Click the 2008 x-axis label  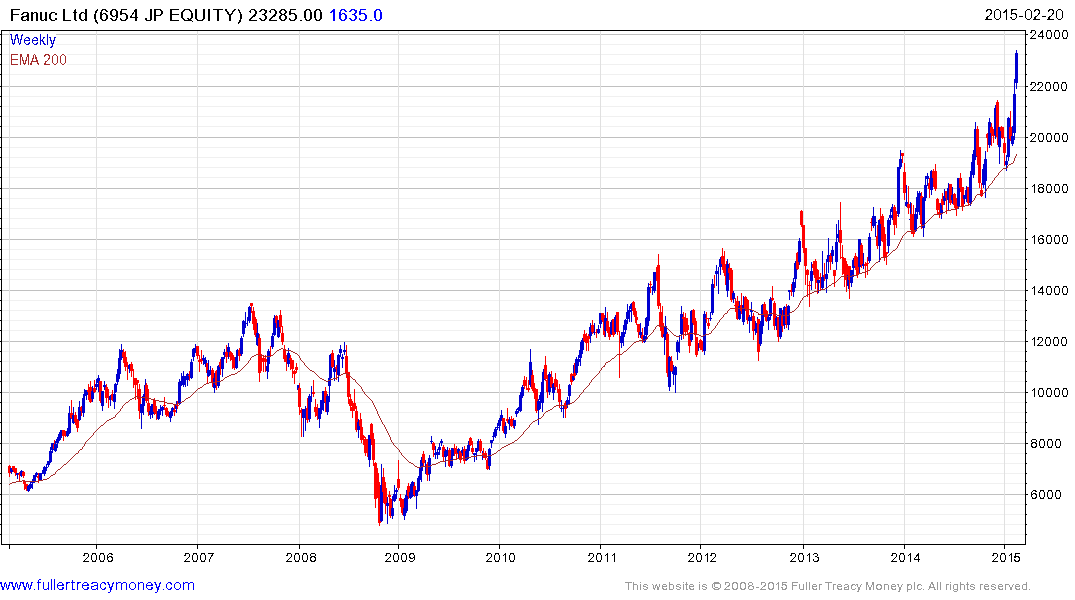pyautogui.click(x=300, y=557)
